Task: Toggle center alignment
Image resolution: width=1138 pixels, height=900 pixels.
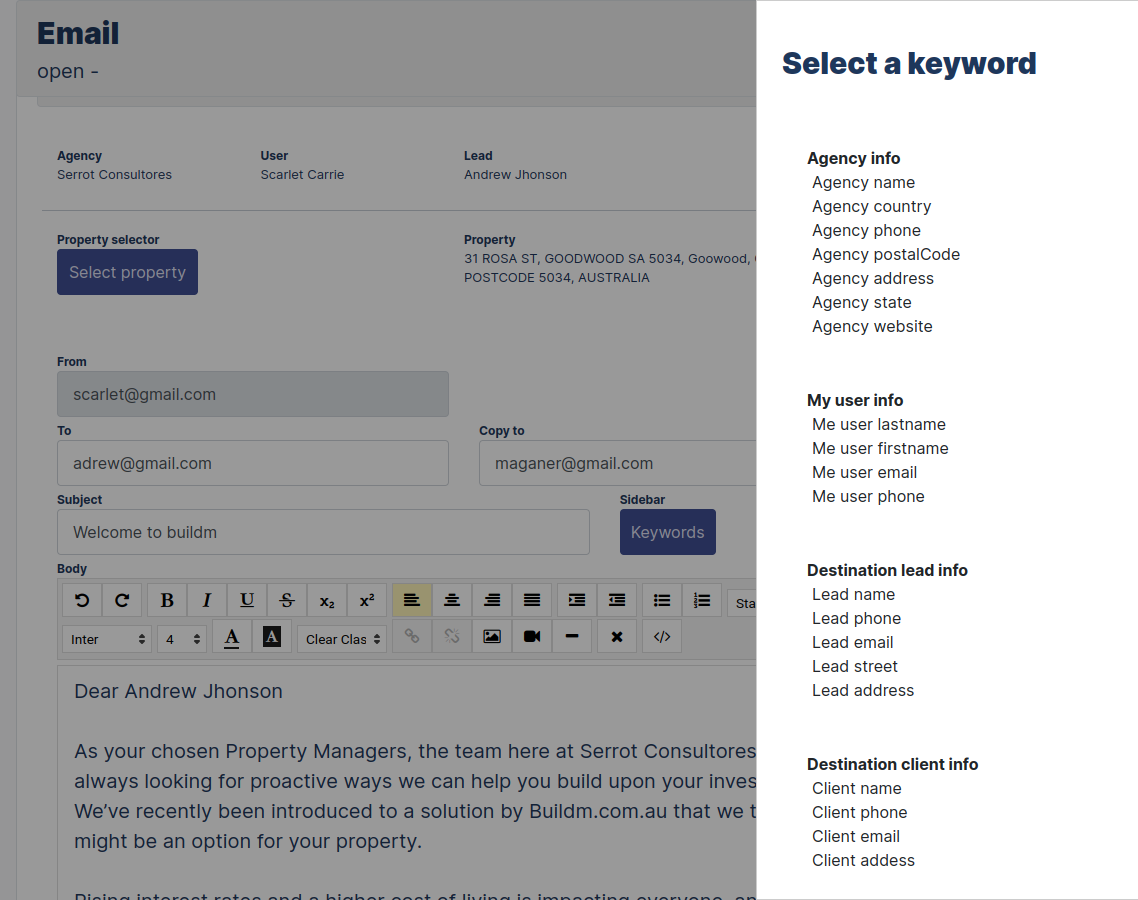Action: pyautogui.click(x=452, y=600)
